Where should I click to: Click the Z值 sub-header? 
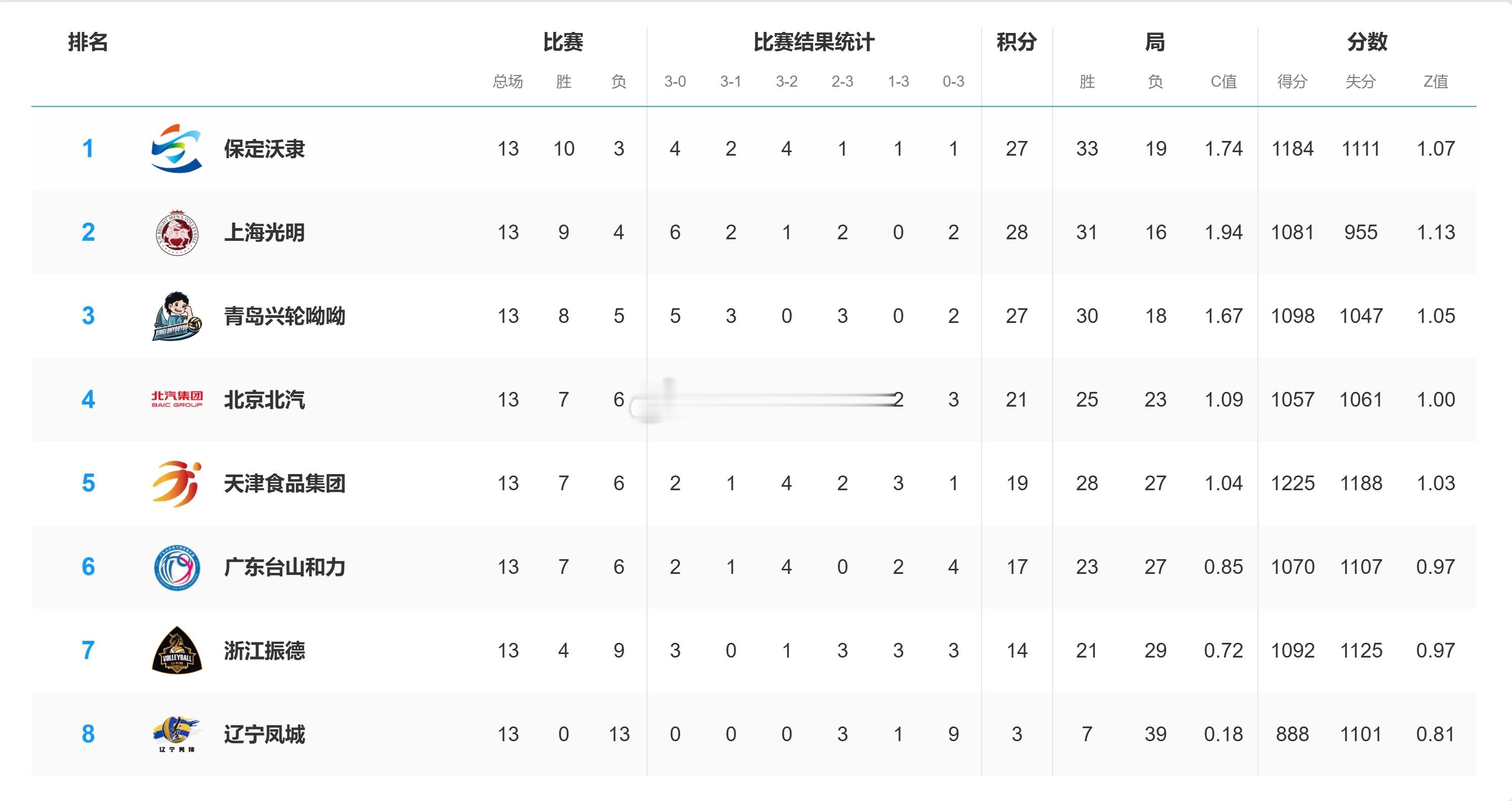tap(1436, 82)
